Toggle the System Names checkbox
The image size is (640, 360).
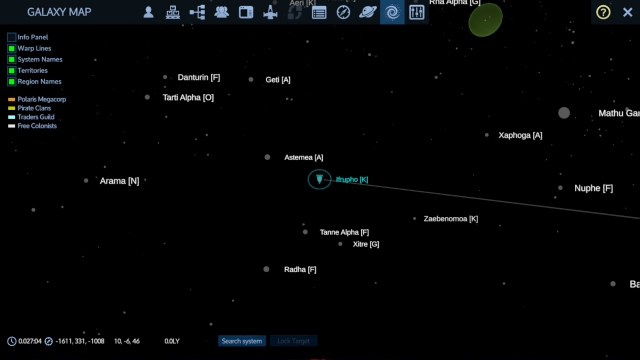tap(11, 59)
